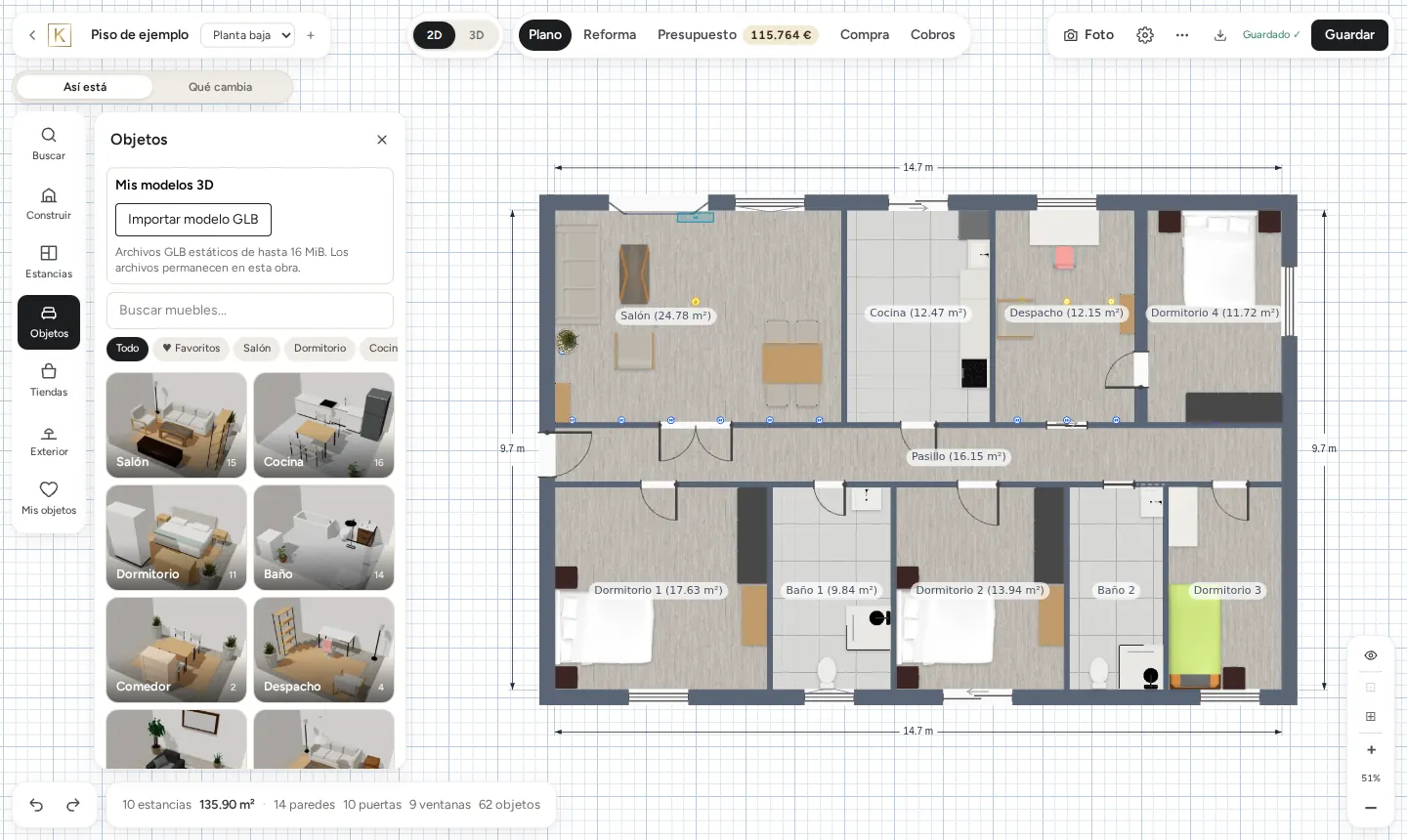
Task: Open the Estancias rooms tool
Action: (x=49, y=262)
